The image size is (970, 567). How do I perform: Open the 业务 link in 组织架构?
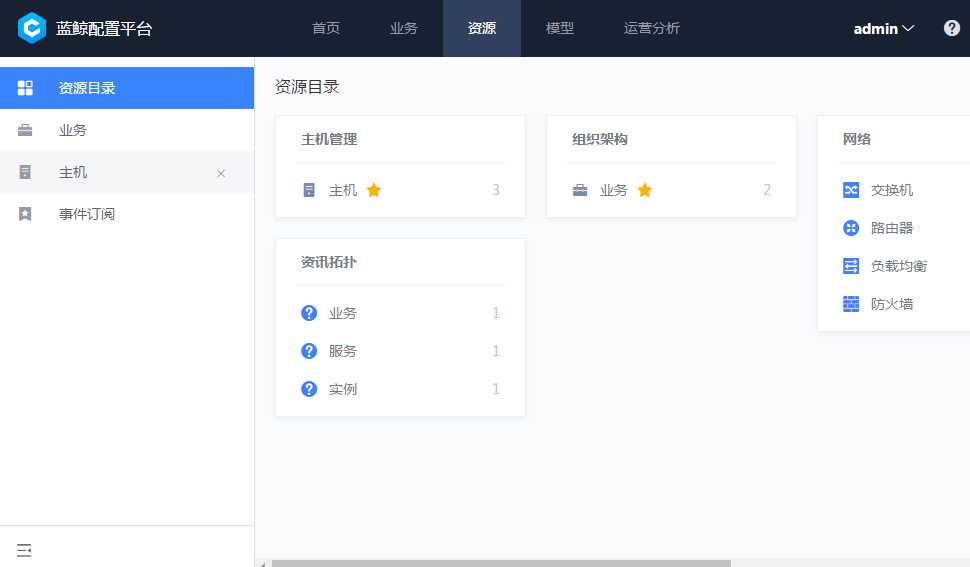pos(614,190)
